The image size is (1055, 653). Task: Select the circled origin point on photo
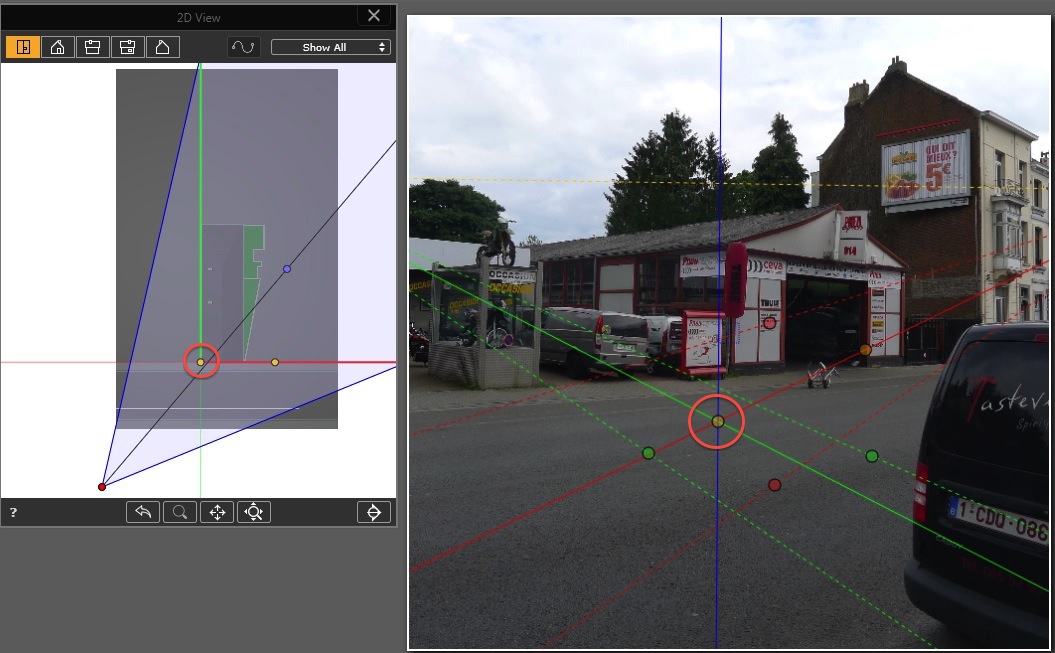717,421
